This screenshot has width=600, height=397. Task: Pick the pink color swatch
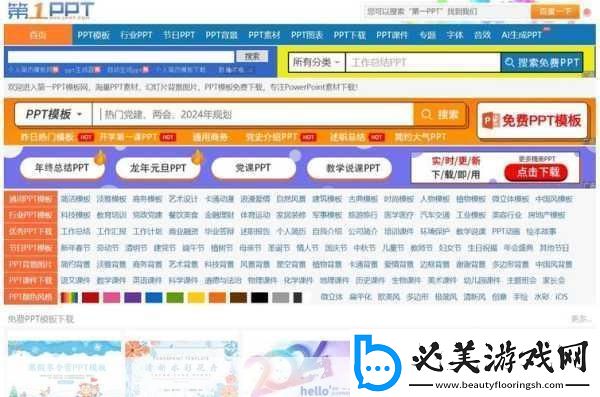click(x=111, y=297)
